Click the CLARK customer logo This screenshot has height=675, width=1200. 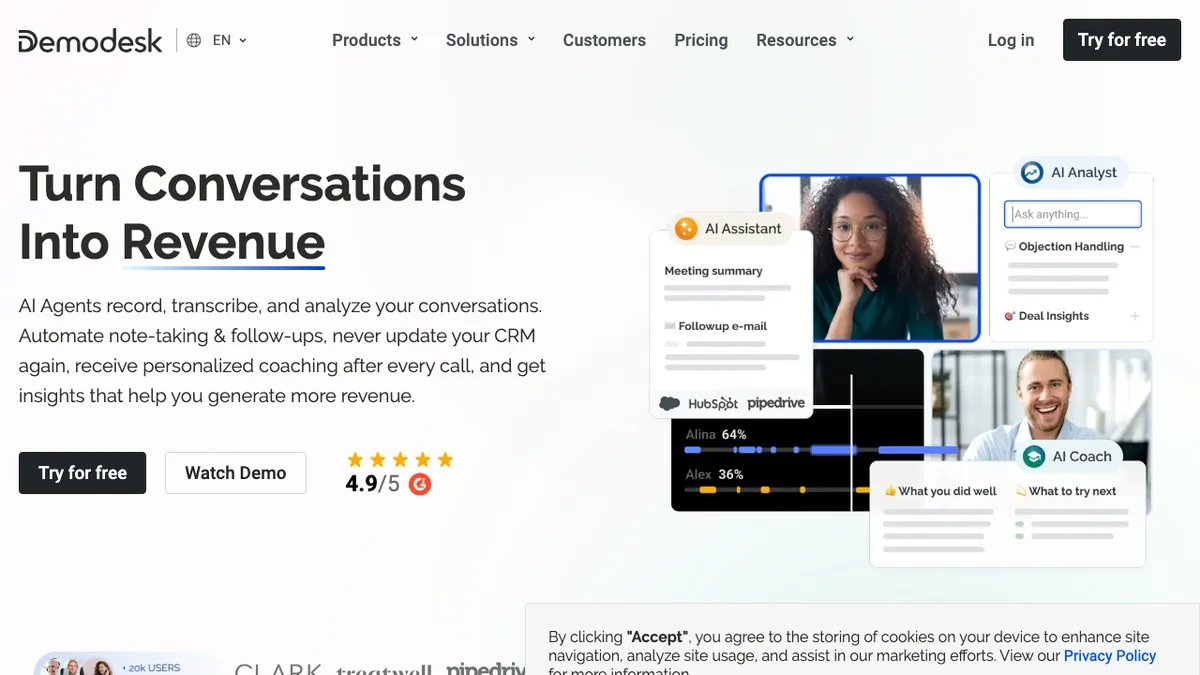[279, 668]
